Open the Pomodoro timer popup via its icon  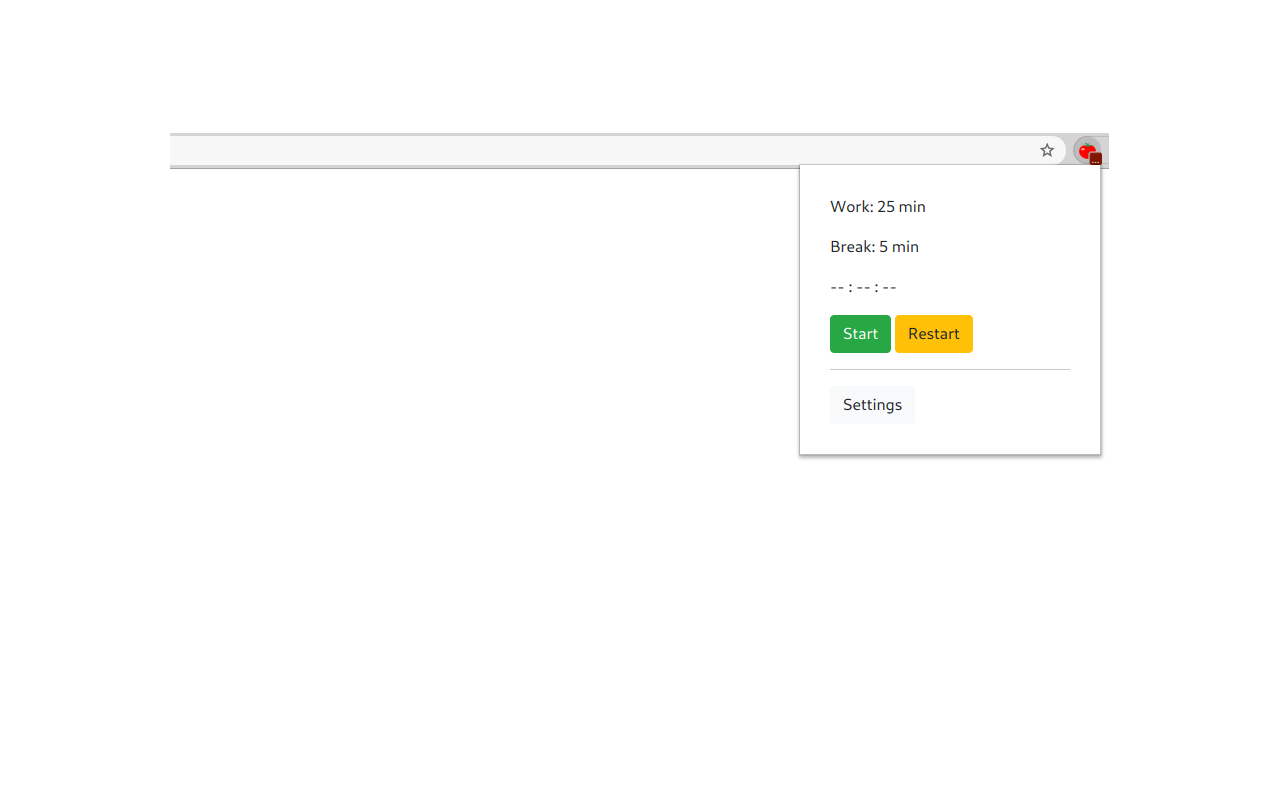click(x=1088, y=150)
